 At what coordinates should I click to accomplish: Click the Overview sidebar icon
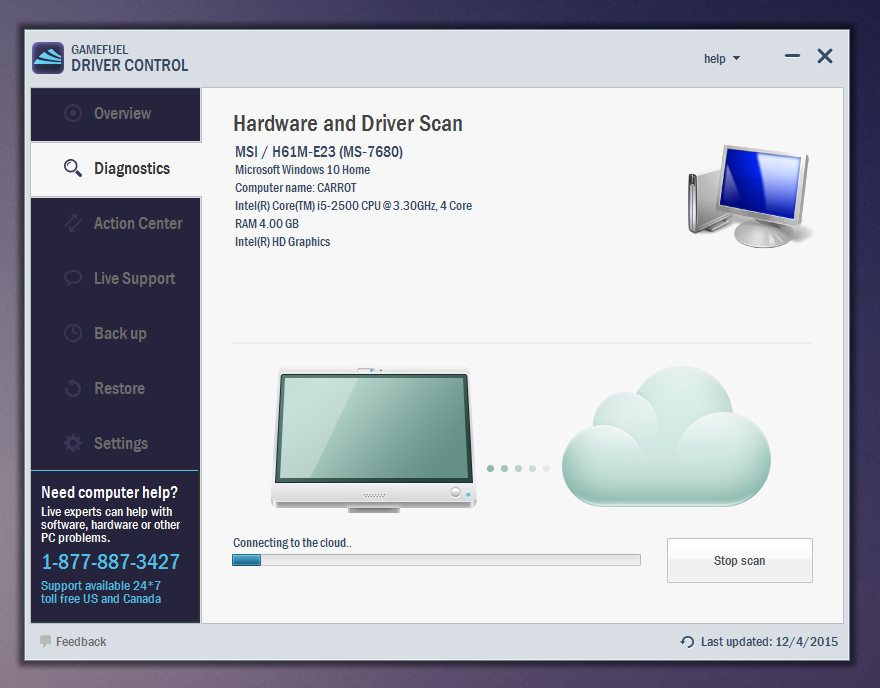(73, 113)
